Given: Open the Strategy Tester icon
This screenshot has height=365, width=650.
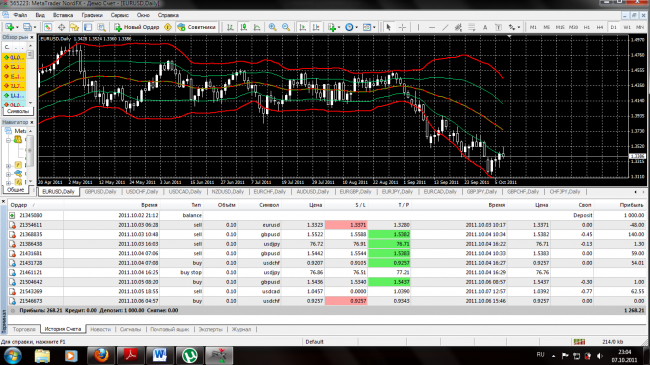Looking at the screenshot, I should click(101, 27).
